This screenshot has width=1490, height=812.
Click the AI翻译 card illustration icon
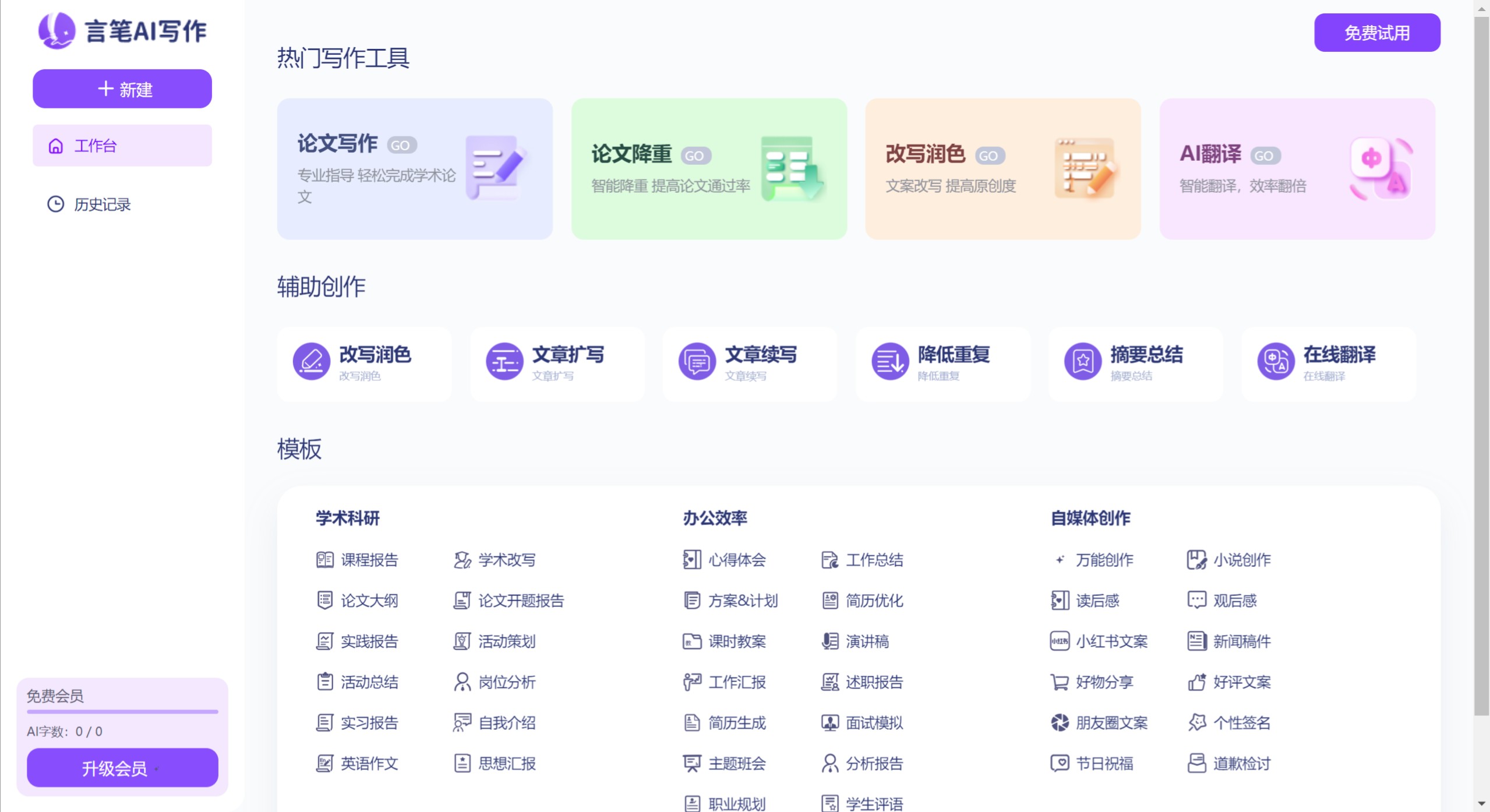[x=1381, y=168]
